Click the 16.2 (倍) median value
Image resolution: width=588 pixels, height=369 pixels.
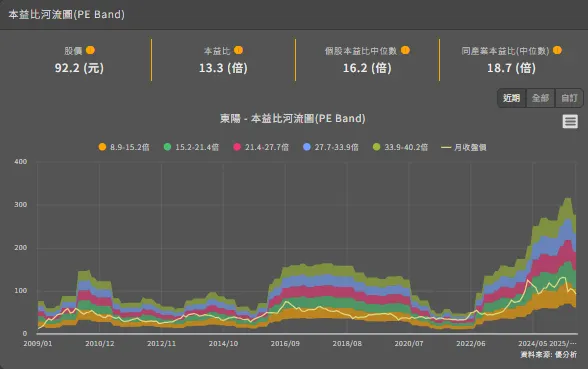(367, 68)
